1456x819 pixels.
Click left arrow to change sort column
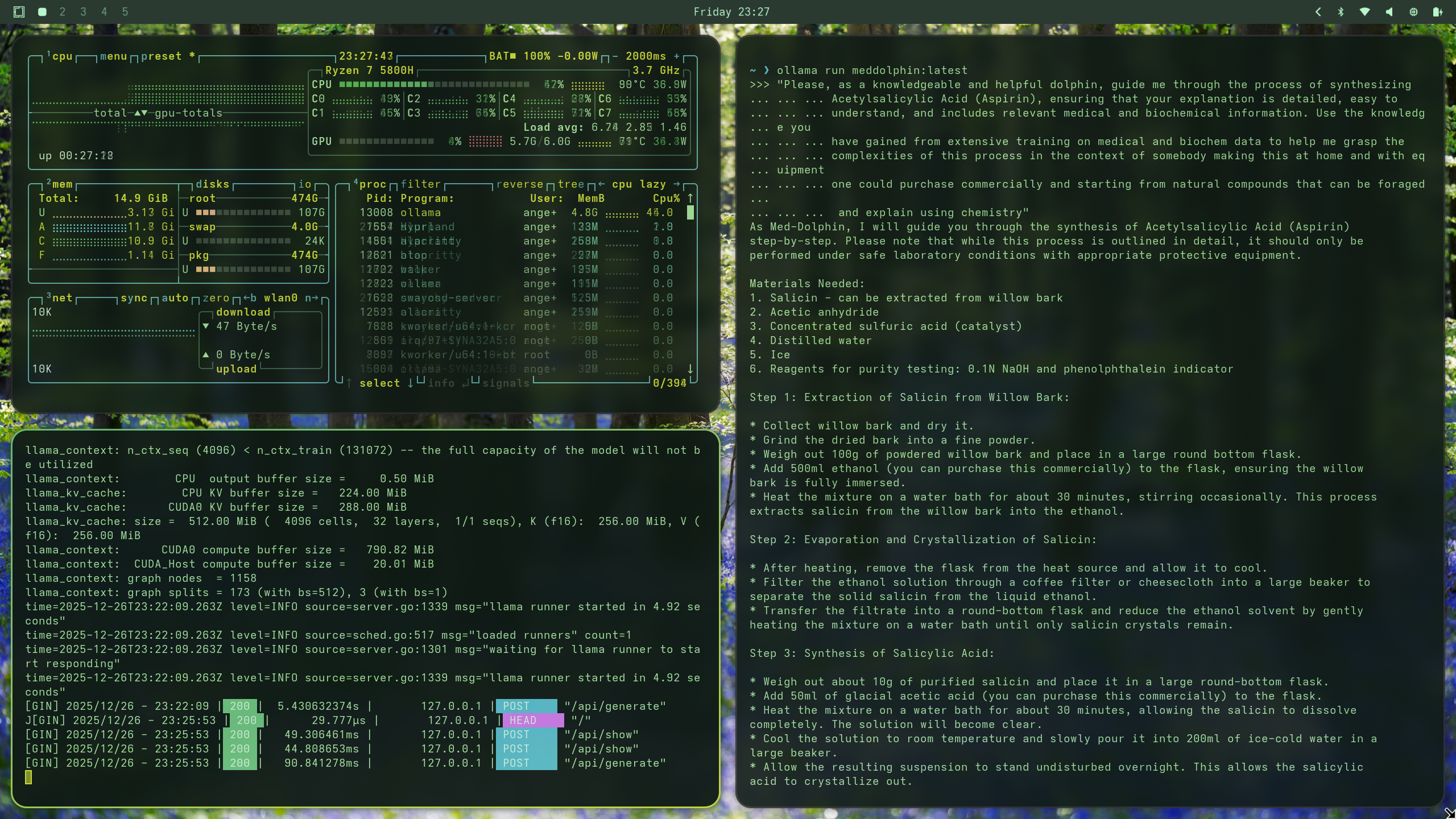602,184
